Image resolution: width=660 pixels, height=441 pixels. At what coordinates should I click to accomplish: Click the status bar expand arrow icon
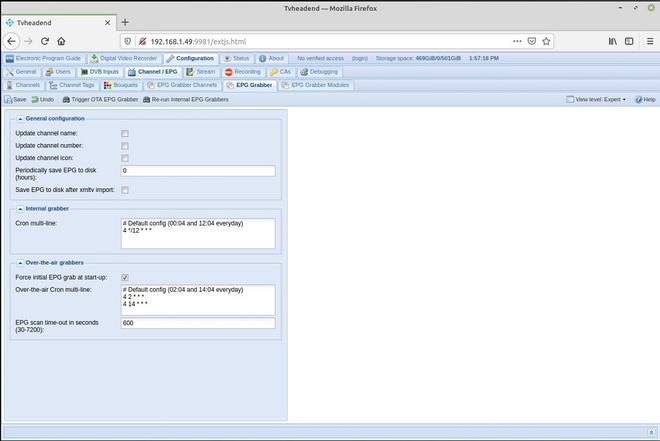click(651, 432)
